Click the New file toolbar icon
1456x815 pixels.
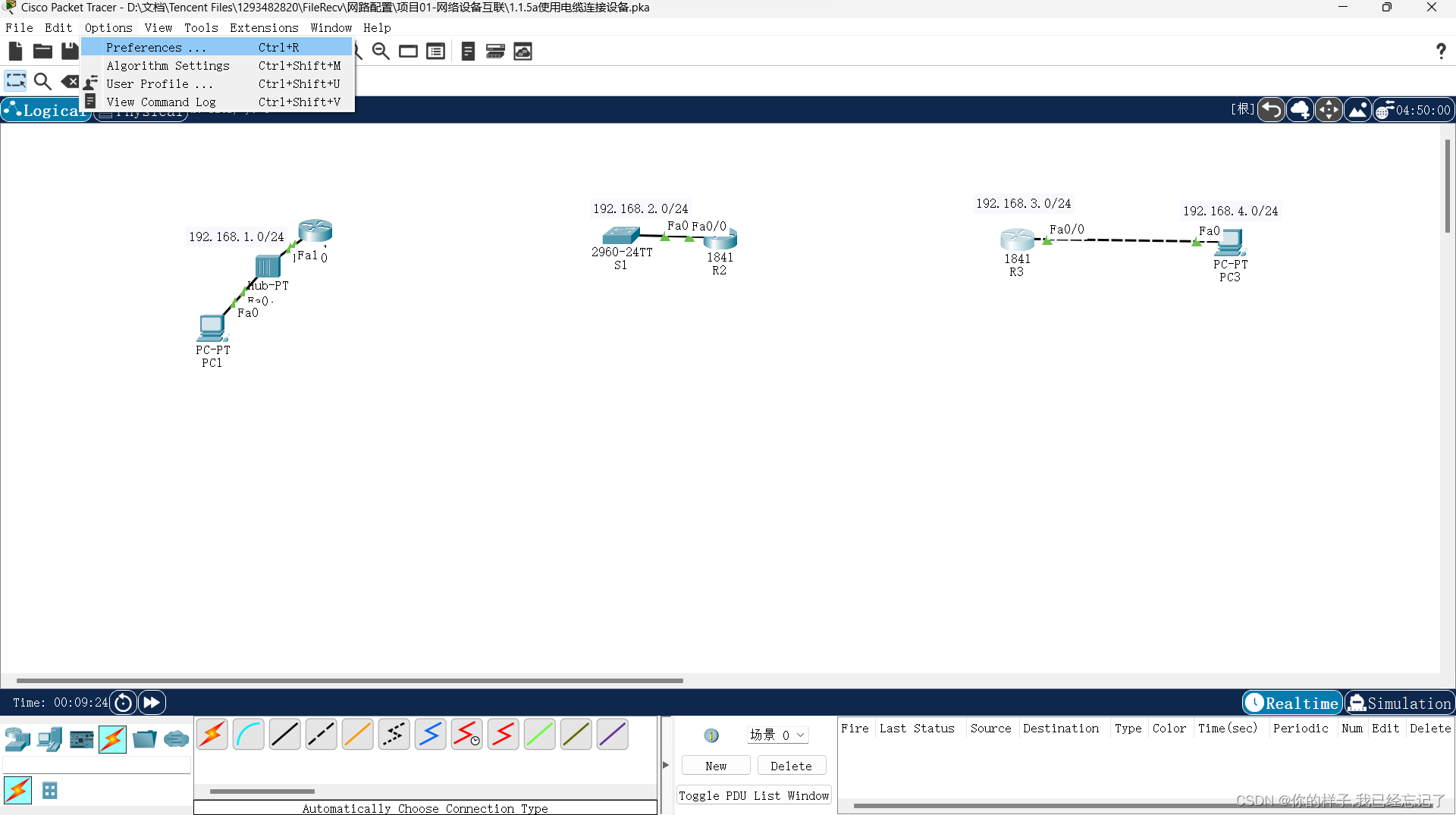15,51
